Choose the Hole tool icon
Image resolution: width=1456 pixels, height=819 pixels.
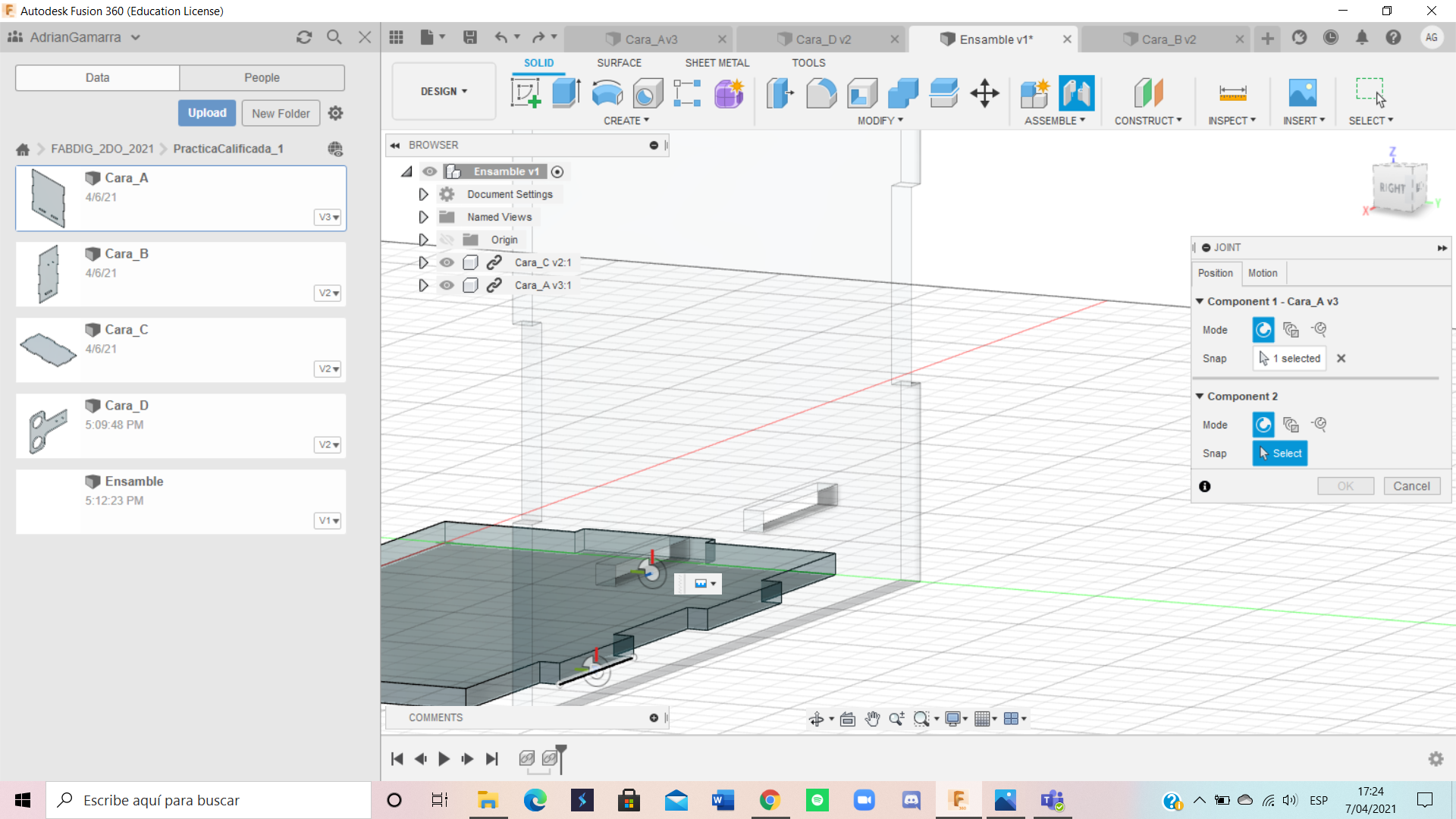pos(648,93)
